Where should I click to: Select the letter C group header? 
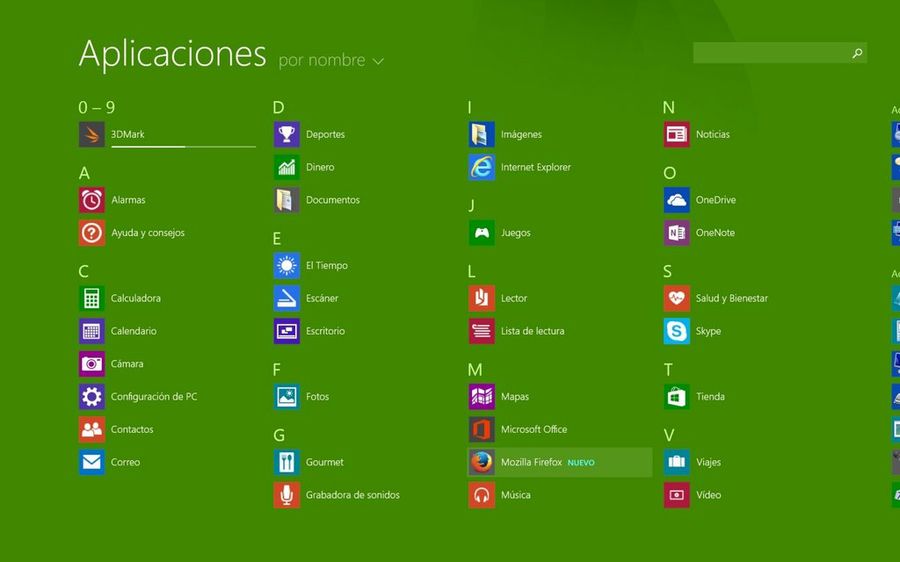(84, 271)
